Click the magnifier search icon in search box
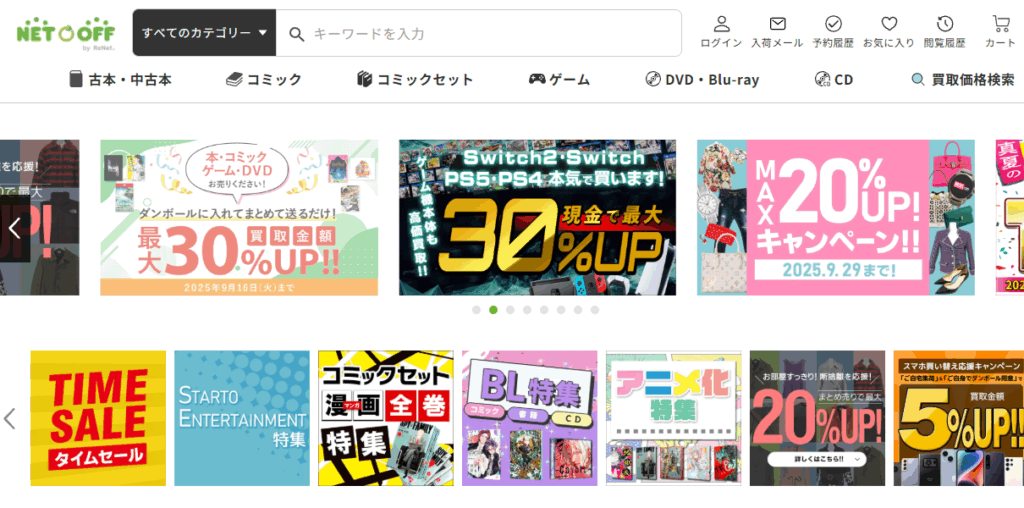The height and width of the screenshot is (508, 1024). [296, 34]
